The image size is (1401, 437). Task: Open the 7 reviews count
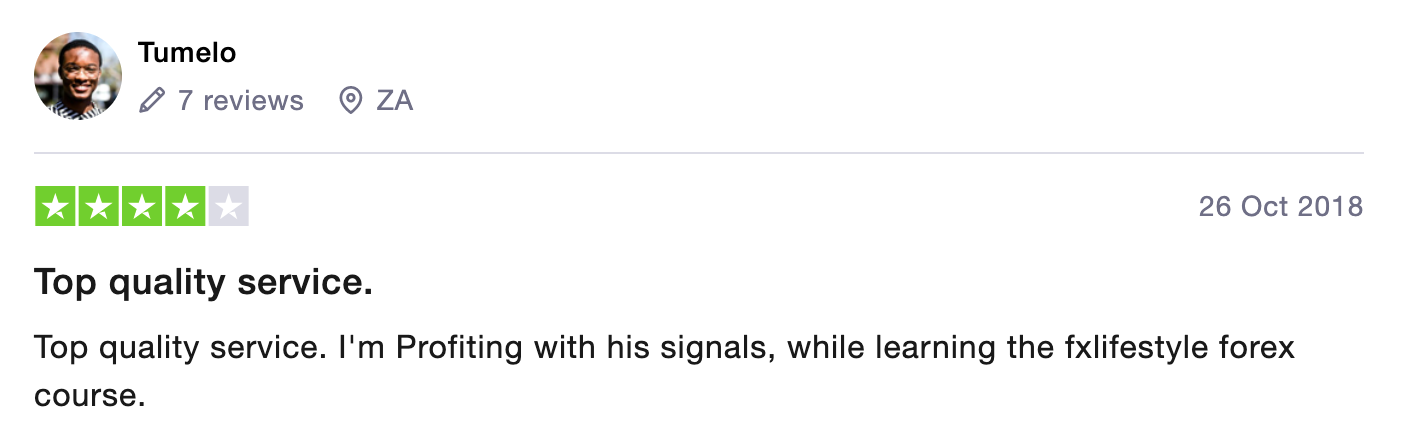[x=240, y=100]
